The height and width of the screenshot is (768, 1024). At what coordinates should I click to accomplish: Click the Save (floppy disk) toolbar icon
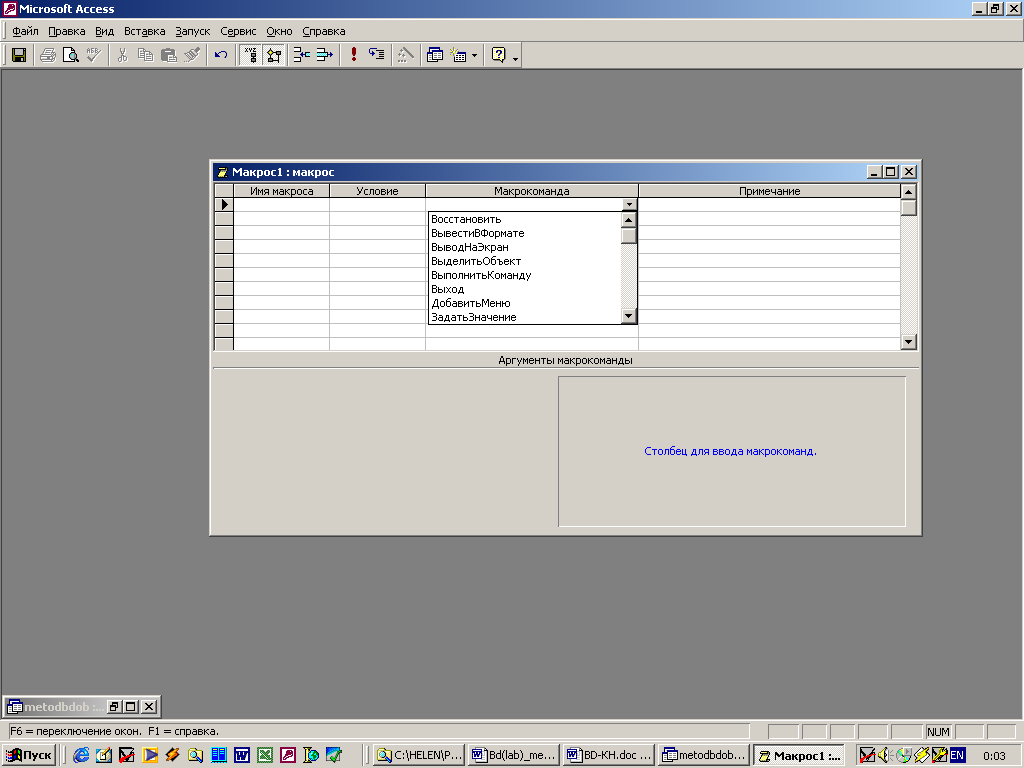pyautogui.click(x=19, y=55)
